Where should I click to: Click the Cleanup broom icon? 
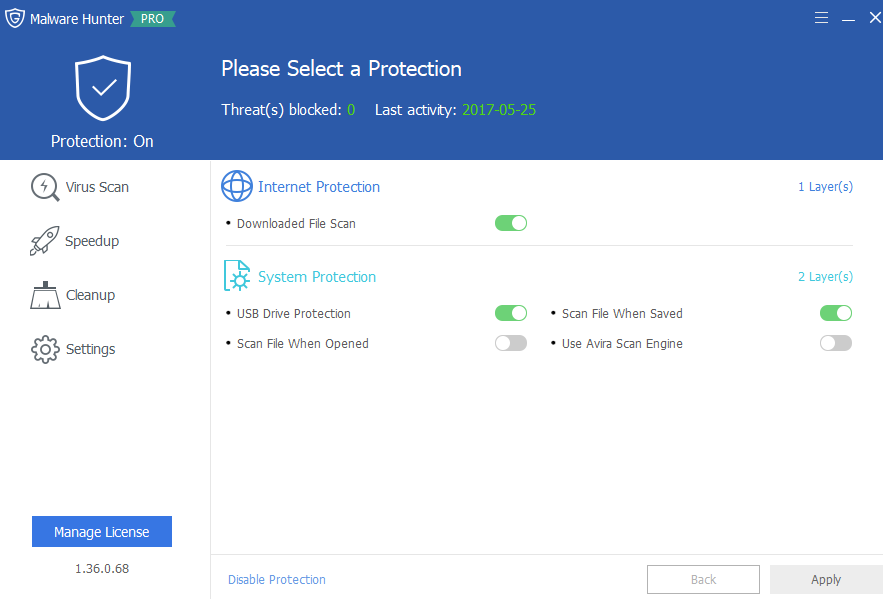45,295
